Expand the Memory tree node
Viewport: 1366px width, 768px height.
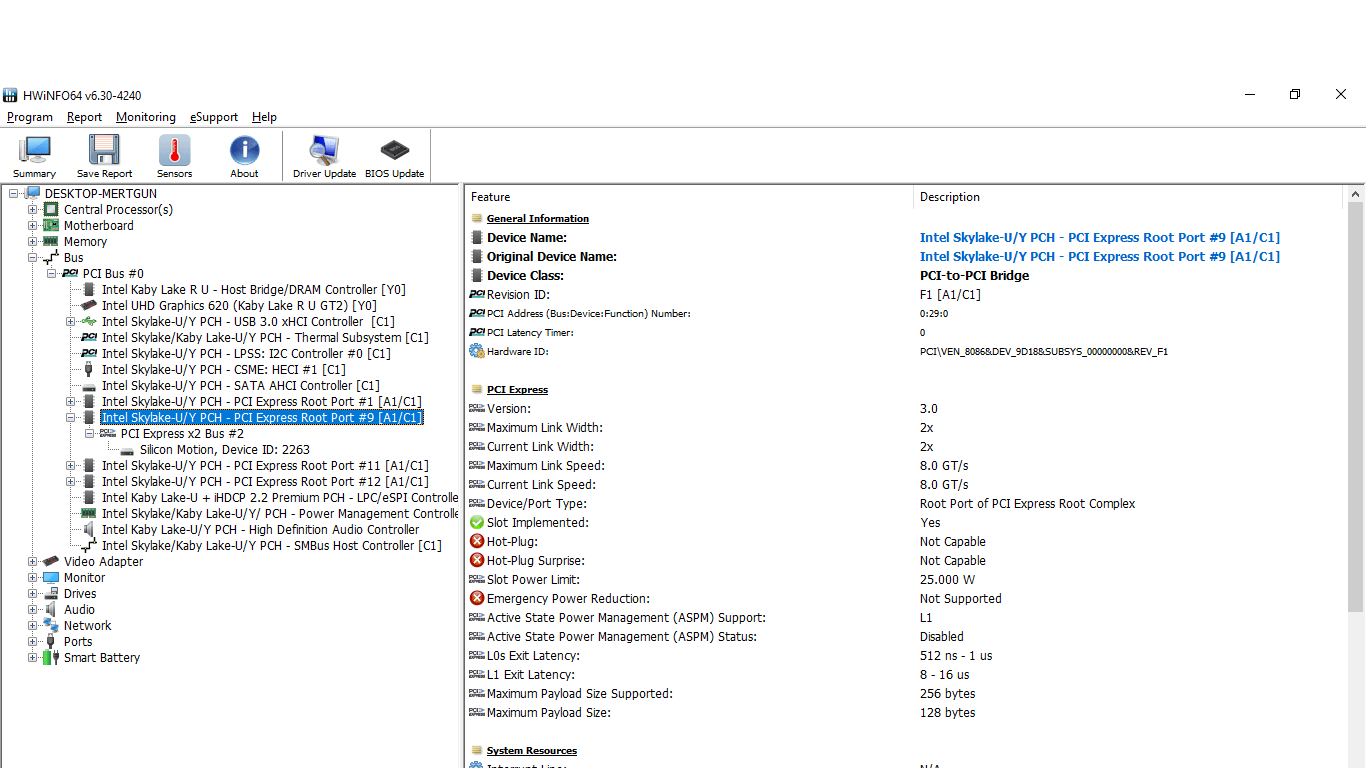click(33, 242)
